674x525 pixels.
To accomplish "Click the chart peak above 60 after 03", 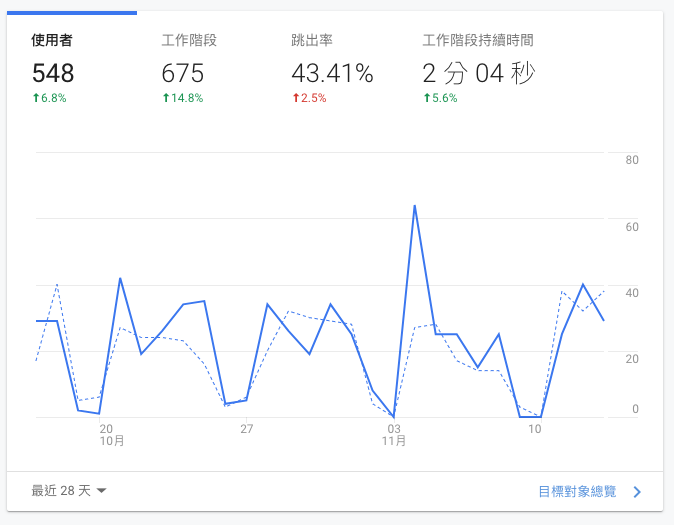I will (x=414, y=206).
